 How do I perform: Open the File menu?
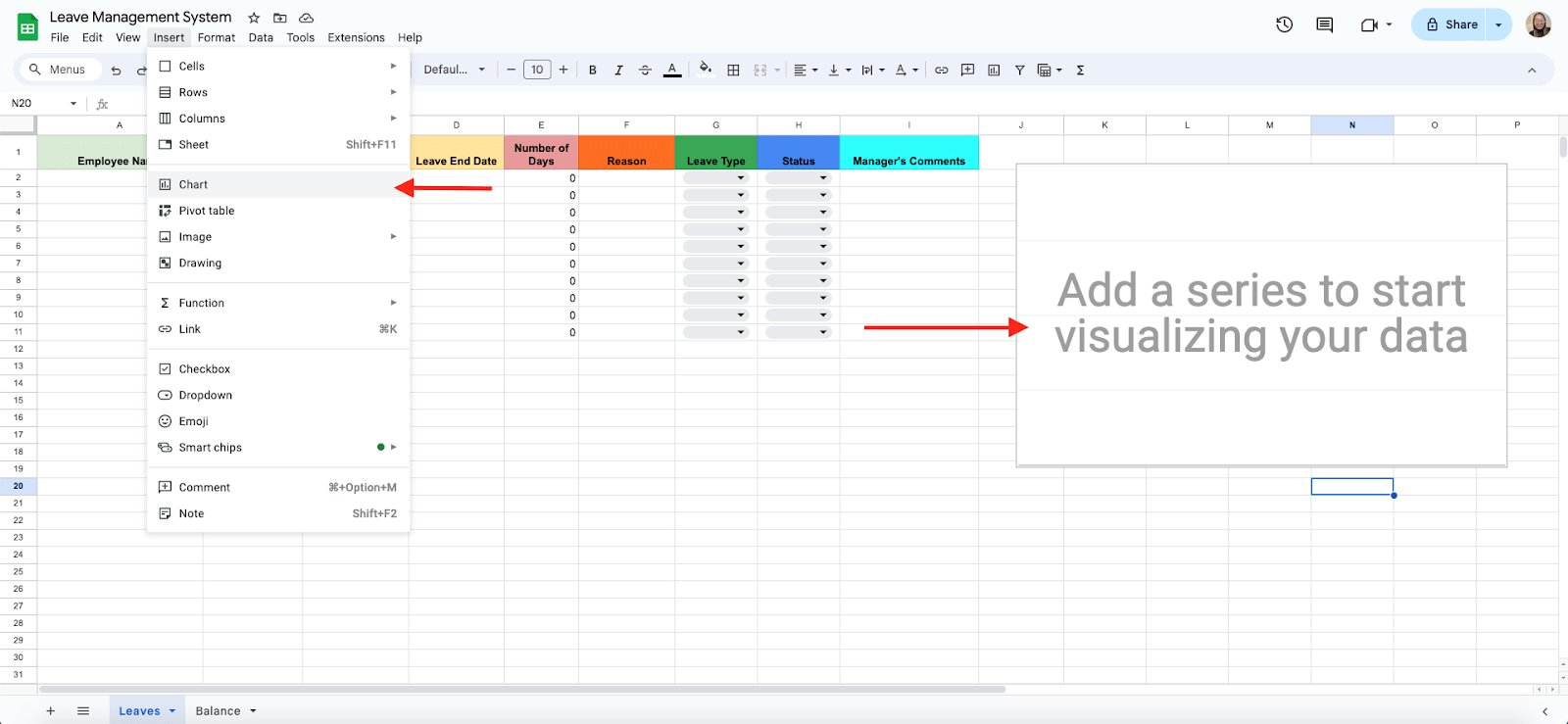click(60, 37)
